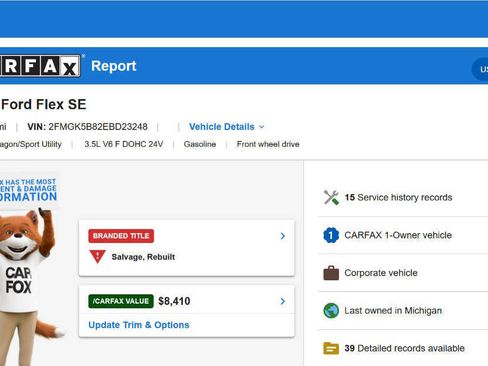Image resolution: width=488 pixels, height=366 pixels.
Task: Click the Report header text
Action: 114,66
